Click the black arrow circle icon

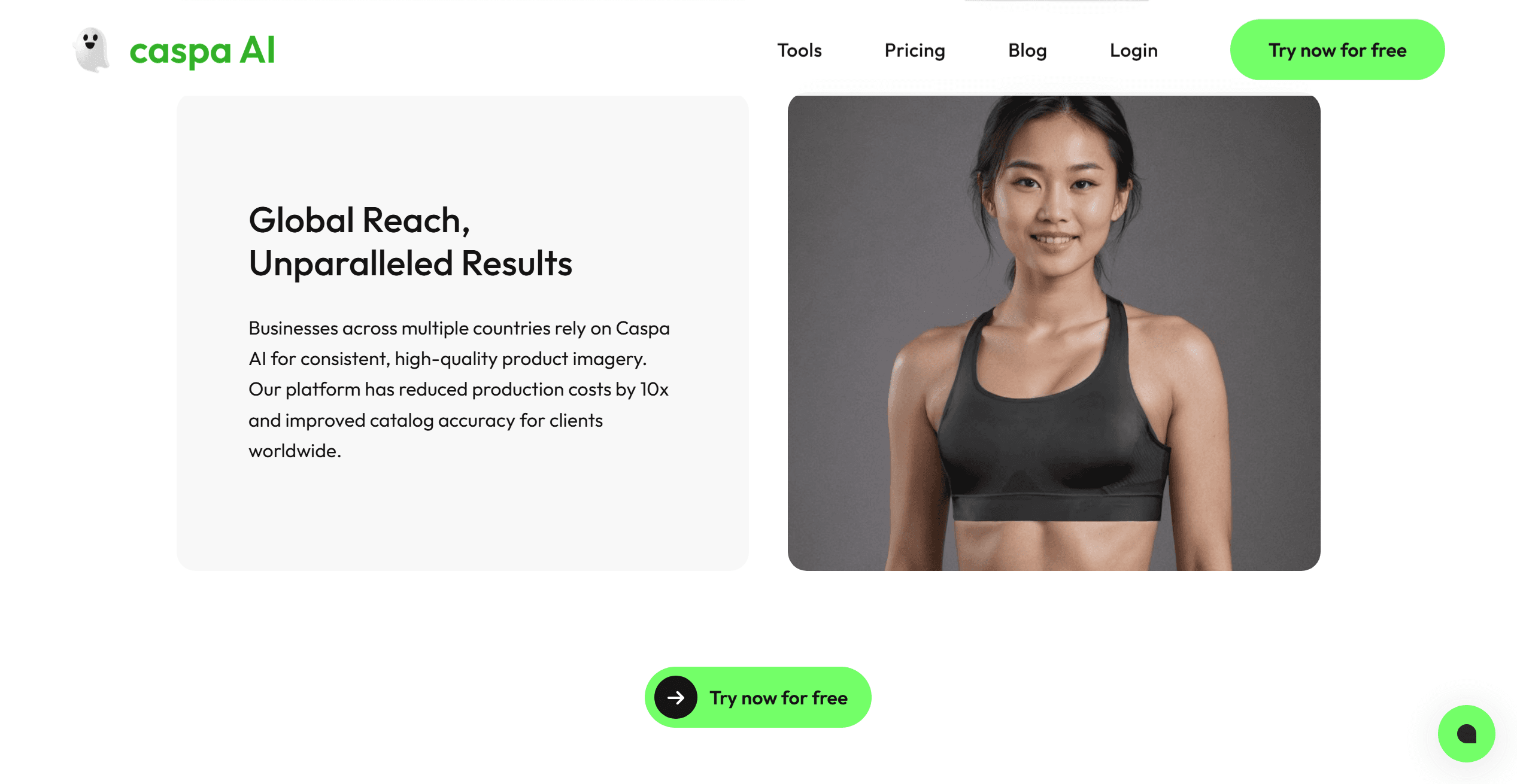pyautogui.click(x=676, y=697)
